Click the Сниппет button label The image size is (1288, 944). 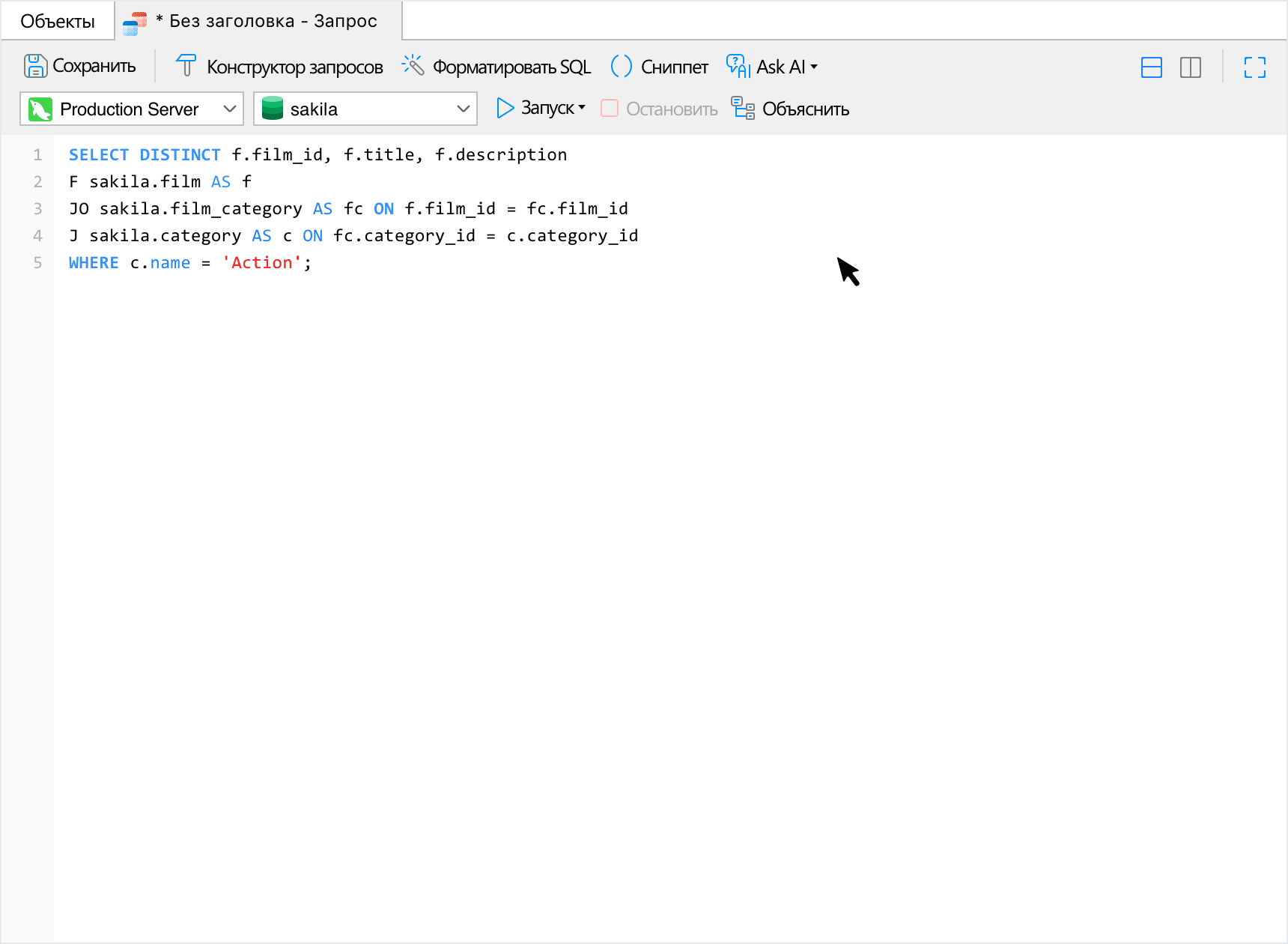(x=675, y=67)
